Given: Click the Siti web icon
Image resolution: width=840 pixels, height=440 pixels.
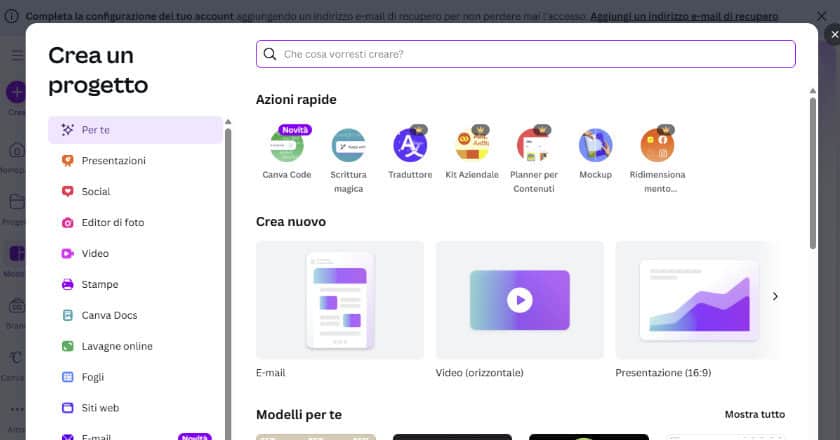Looking at the screenshot, I should [x=68, y=408].
